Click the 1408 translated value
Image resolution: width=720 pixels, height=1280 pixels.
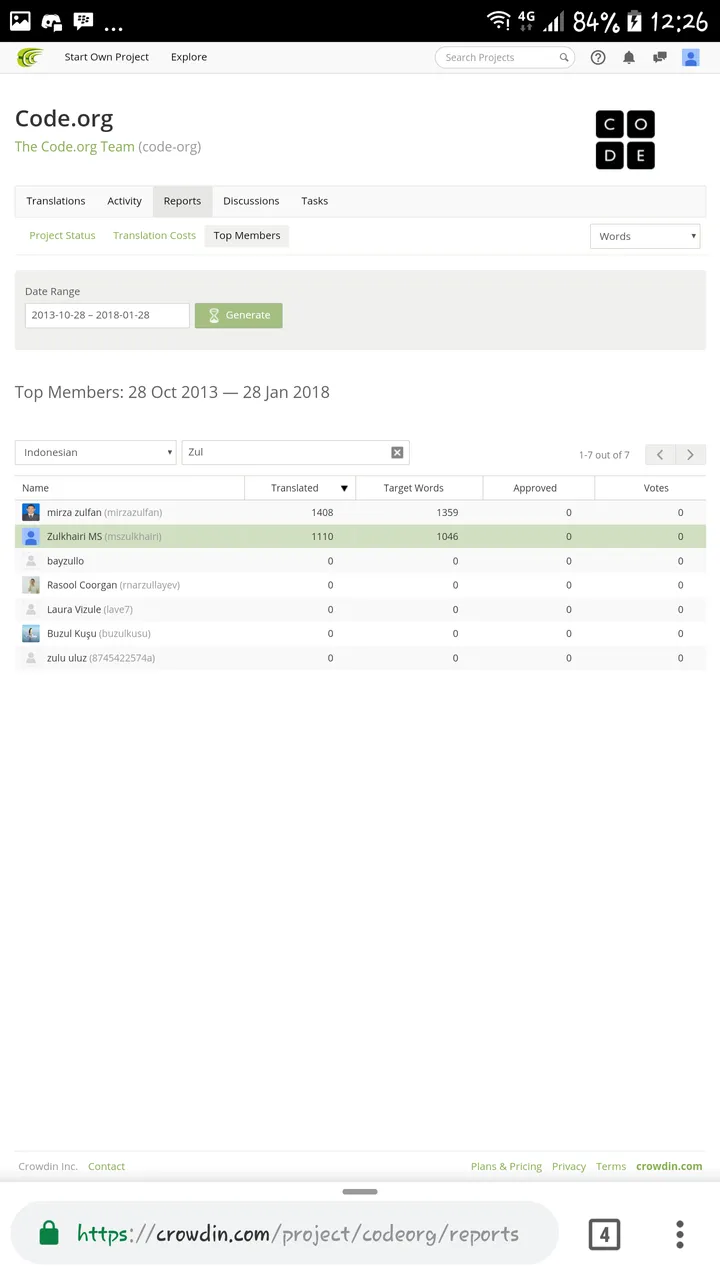click(322, 512)
